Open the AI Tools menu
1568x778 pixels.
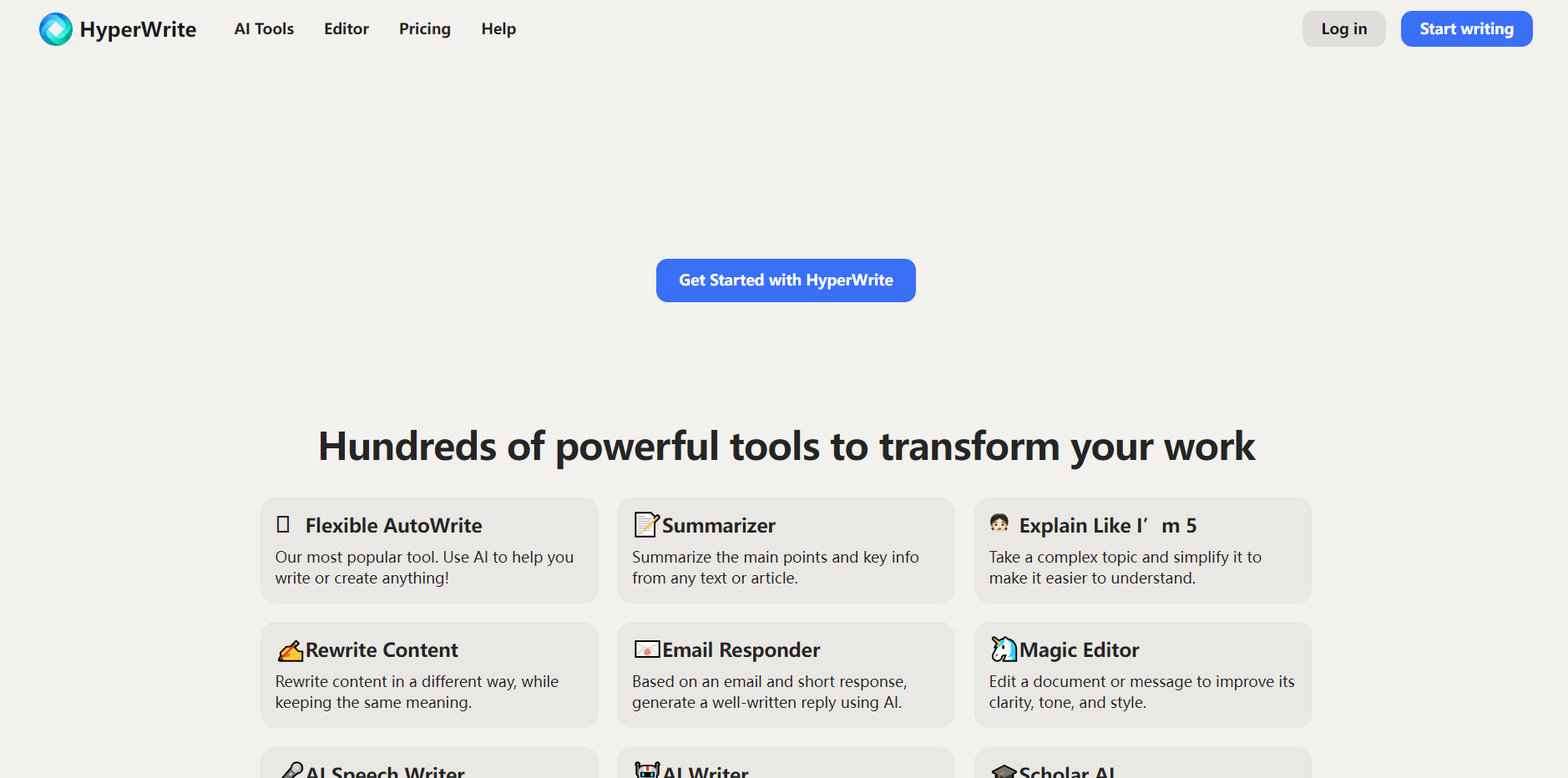(264, 29)
